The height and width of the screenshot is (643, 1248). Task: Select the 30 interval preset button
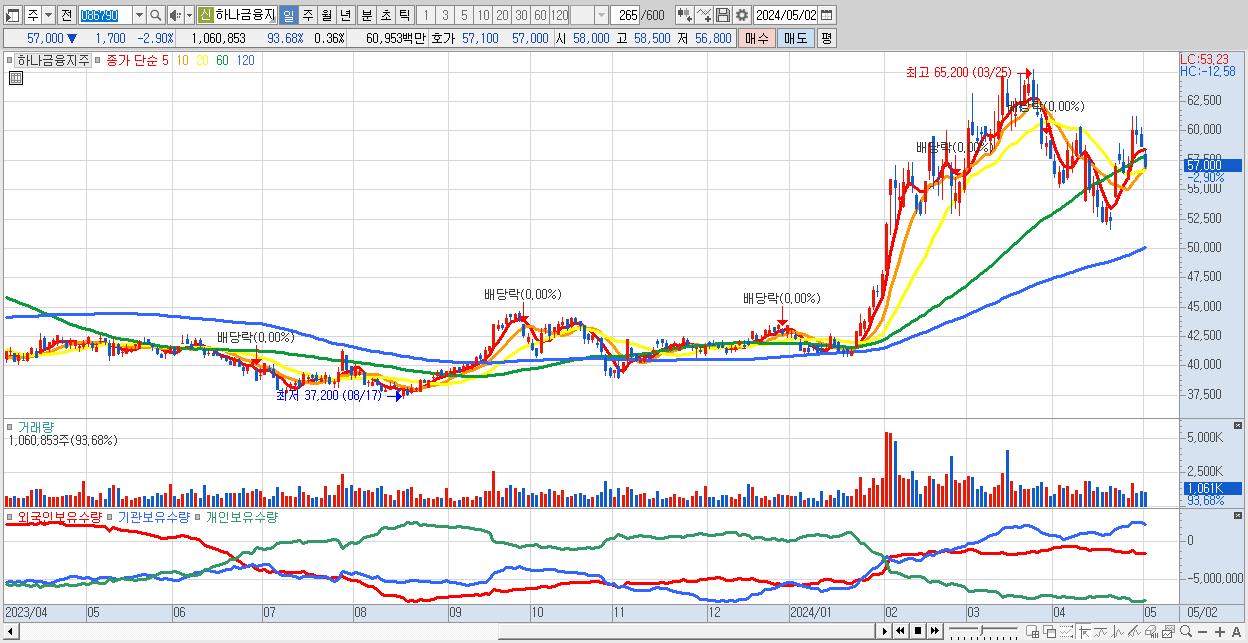click(520, 15)
